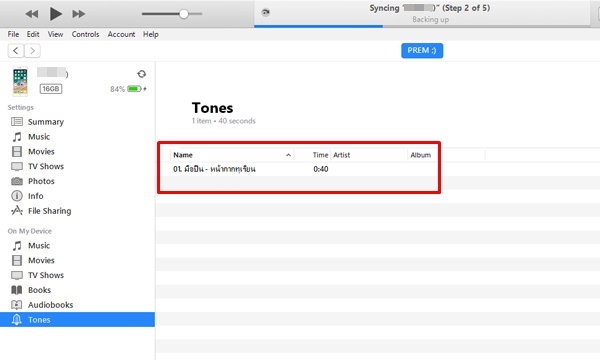Go back with the left arrow button

16,50
